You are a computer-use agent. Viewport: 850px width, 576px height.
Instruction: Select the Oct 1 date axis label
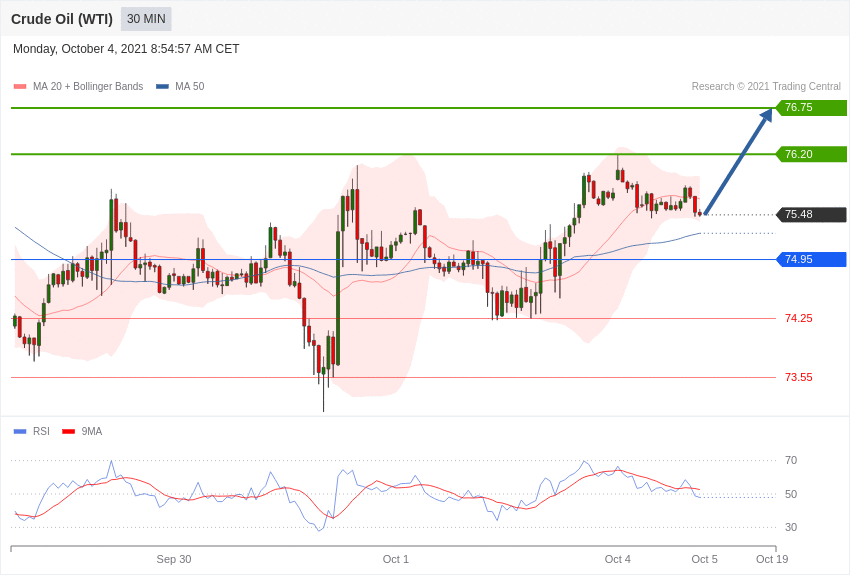pos(396,559)
